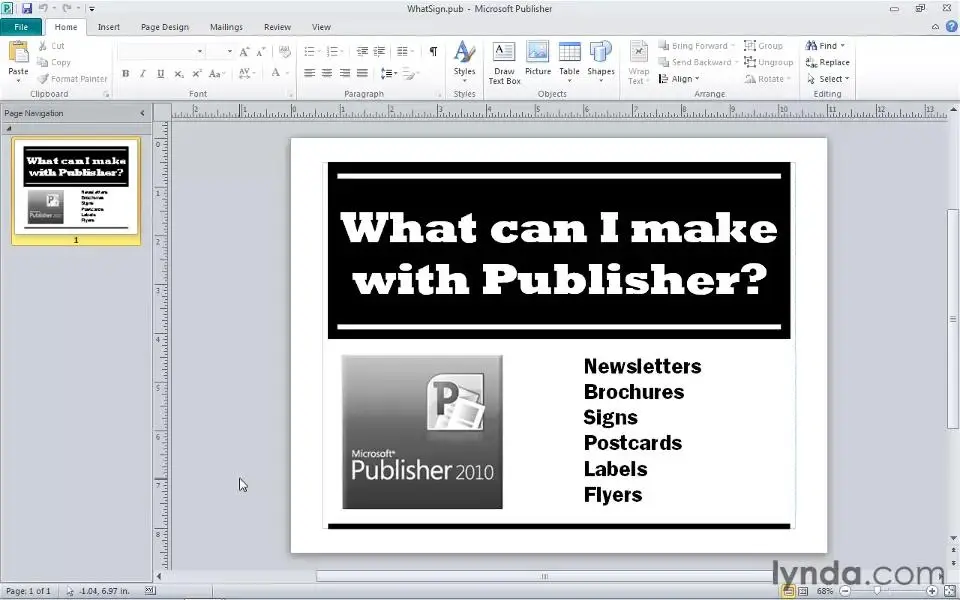Align text left in Paragraph group

(310, 73)
